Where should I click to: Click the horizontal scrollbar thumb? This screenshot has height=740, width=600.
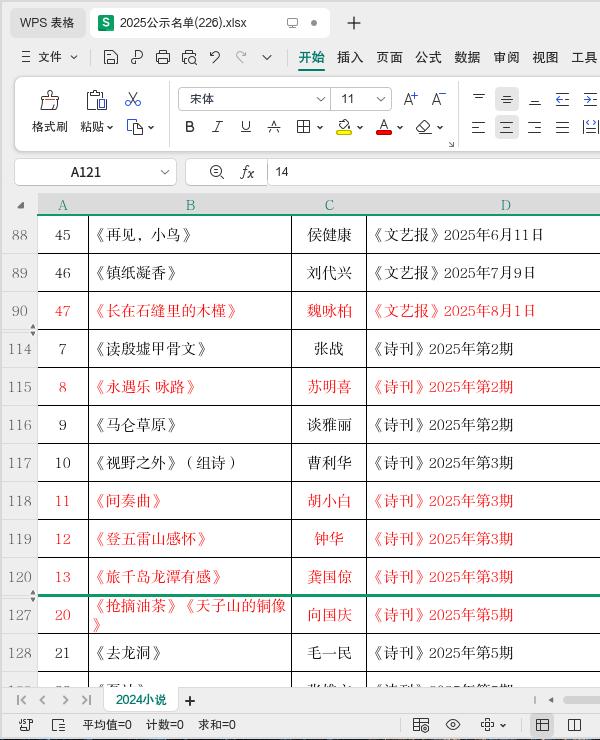[x=582, y=700]
